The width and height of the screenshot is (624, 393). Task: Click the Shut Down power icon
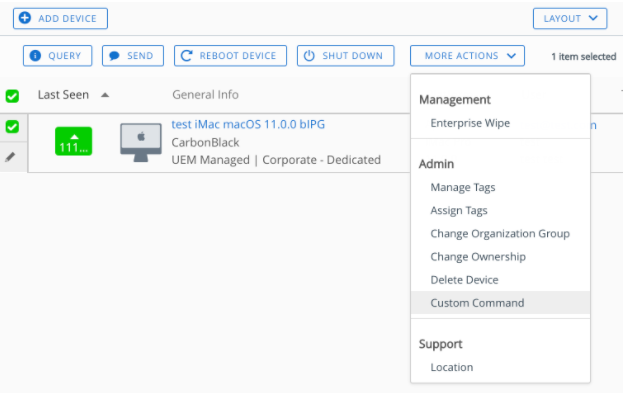click(x=309, y=56)
